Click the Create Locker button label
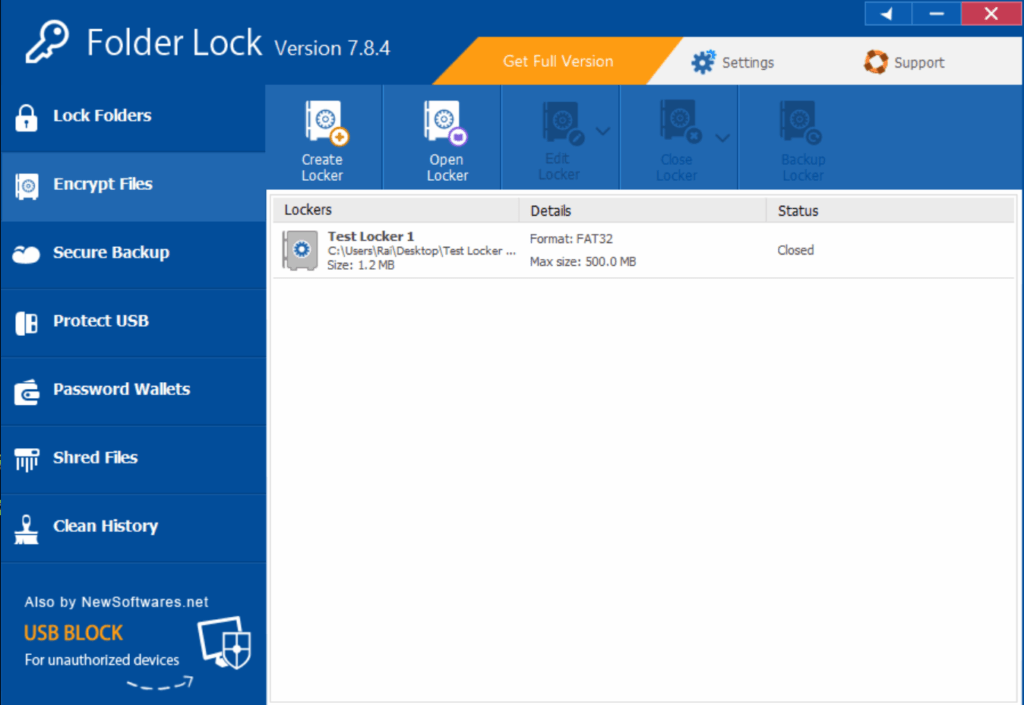Screen dimensions: 1024x705 click(x=322, y=168)
